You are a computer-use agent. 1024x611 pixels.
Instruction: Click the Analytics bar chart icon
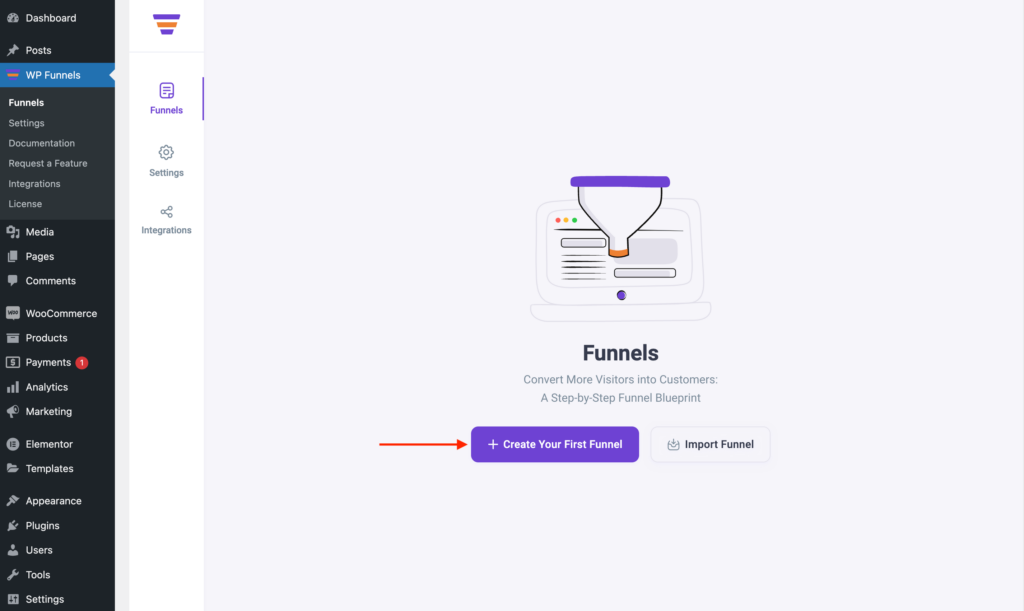pyautogui.click(x=13, y=387)
